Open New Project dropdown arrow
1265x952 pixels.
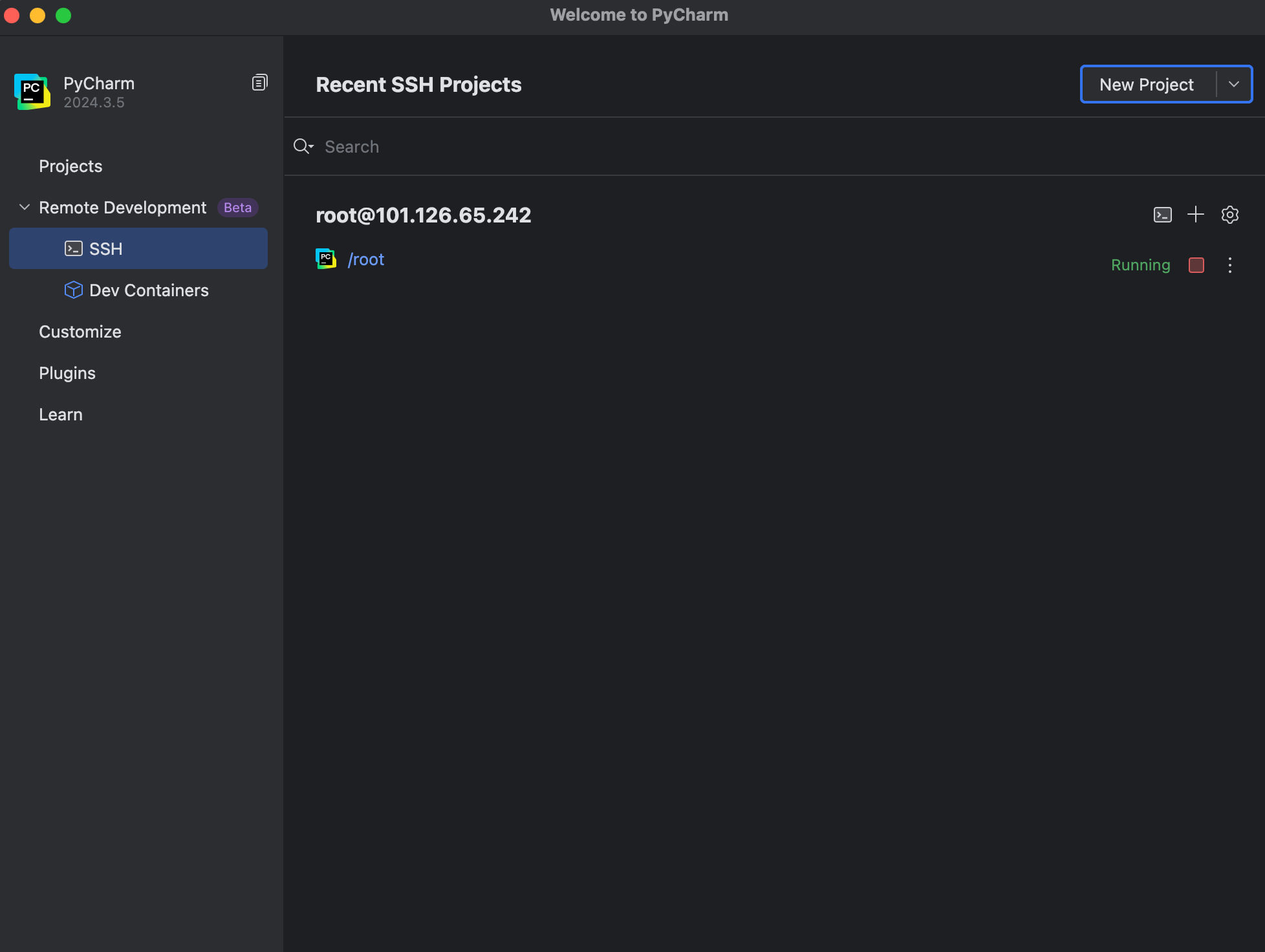pos(1234,84)
